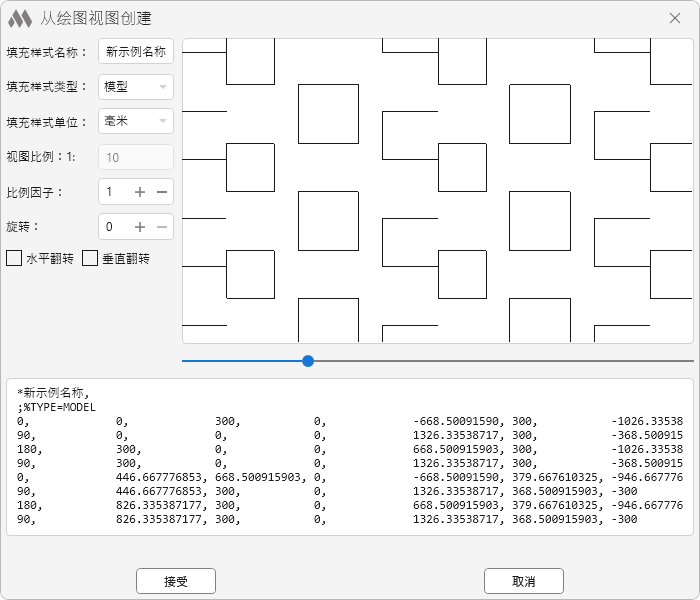Decrease 比例因子 with the minus icon
The image size is (700, 600).
pyautogui.click(x=161, y=192)
